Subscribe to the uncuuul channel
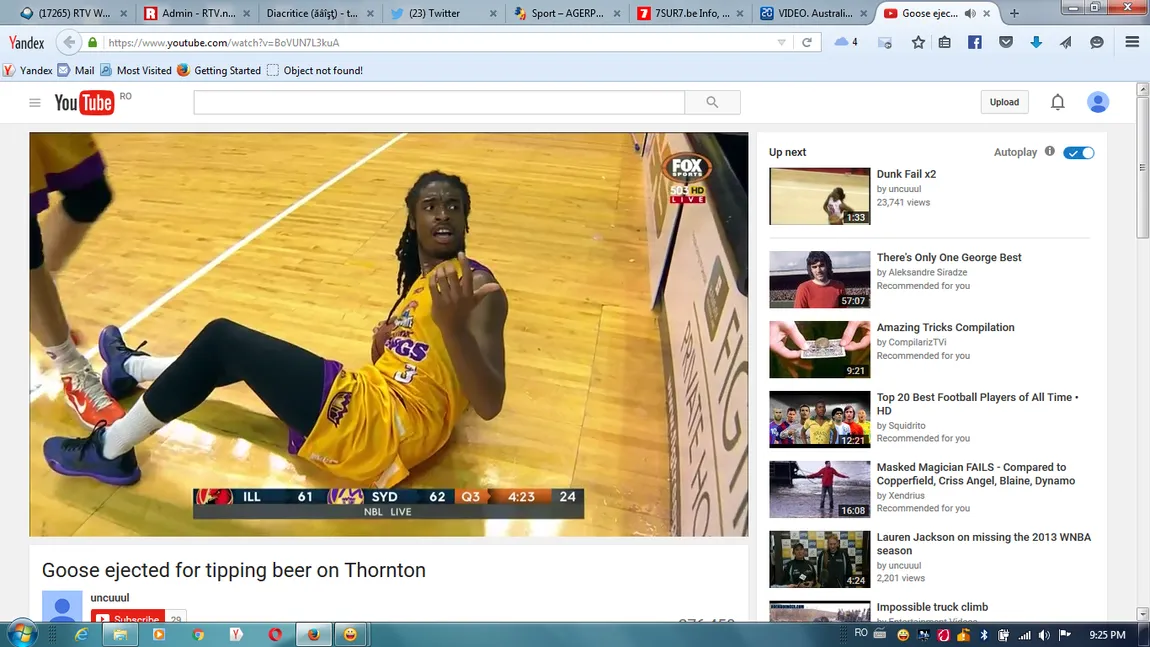This screenshot has height=647, width=1150. (x=128, y=617)
